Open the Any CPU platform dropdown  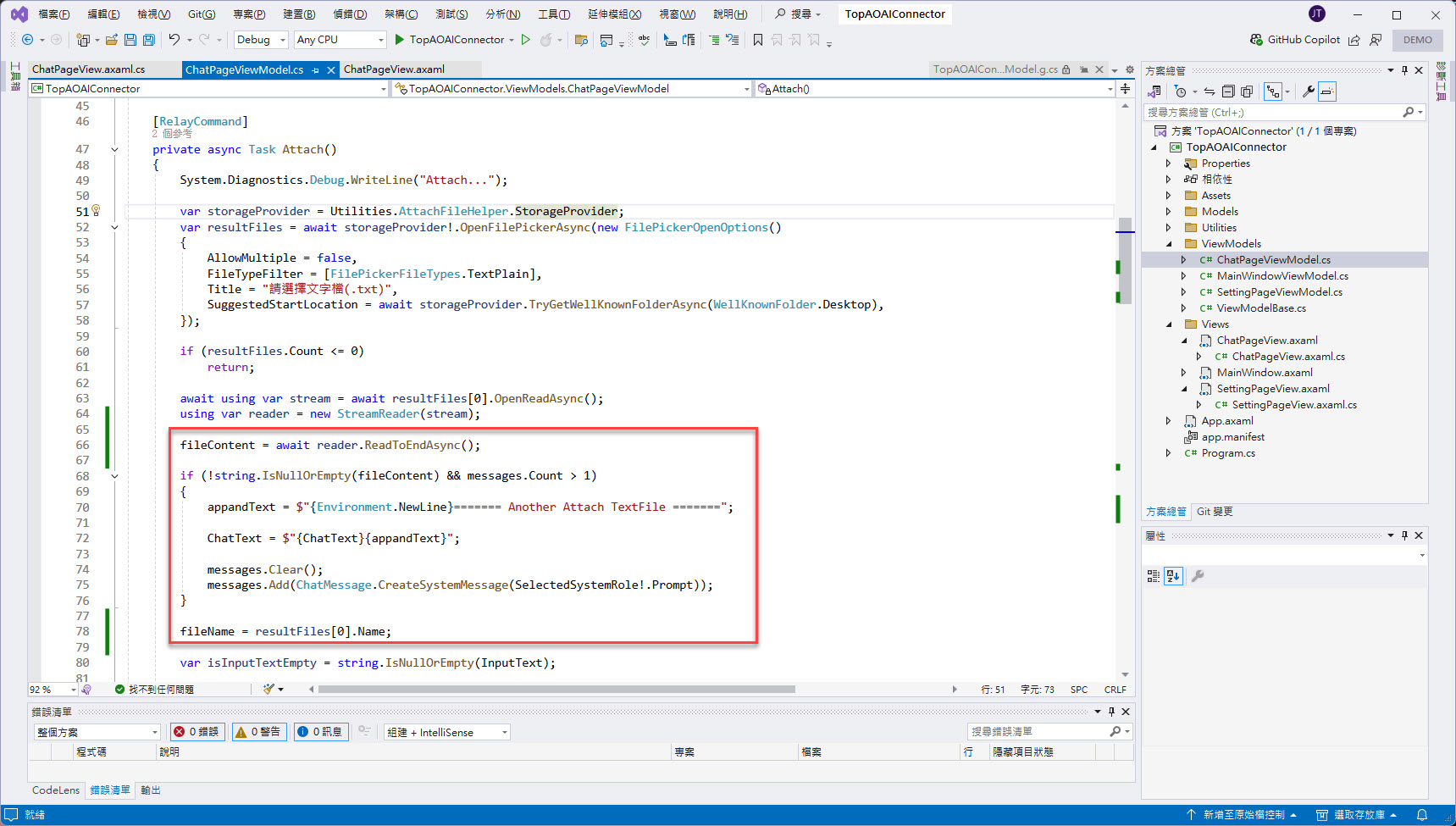click(x=340, y=40)
